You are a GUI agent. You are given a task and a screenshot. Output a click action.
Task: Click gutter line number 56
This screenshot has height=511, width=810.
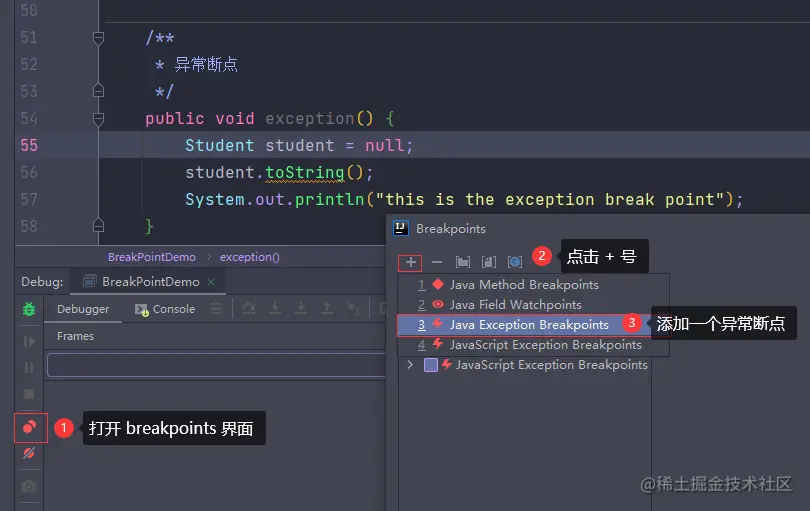click(x=29, y=173)
